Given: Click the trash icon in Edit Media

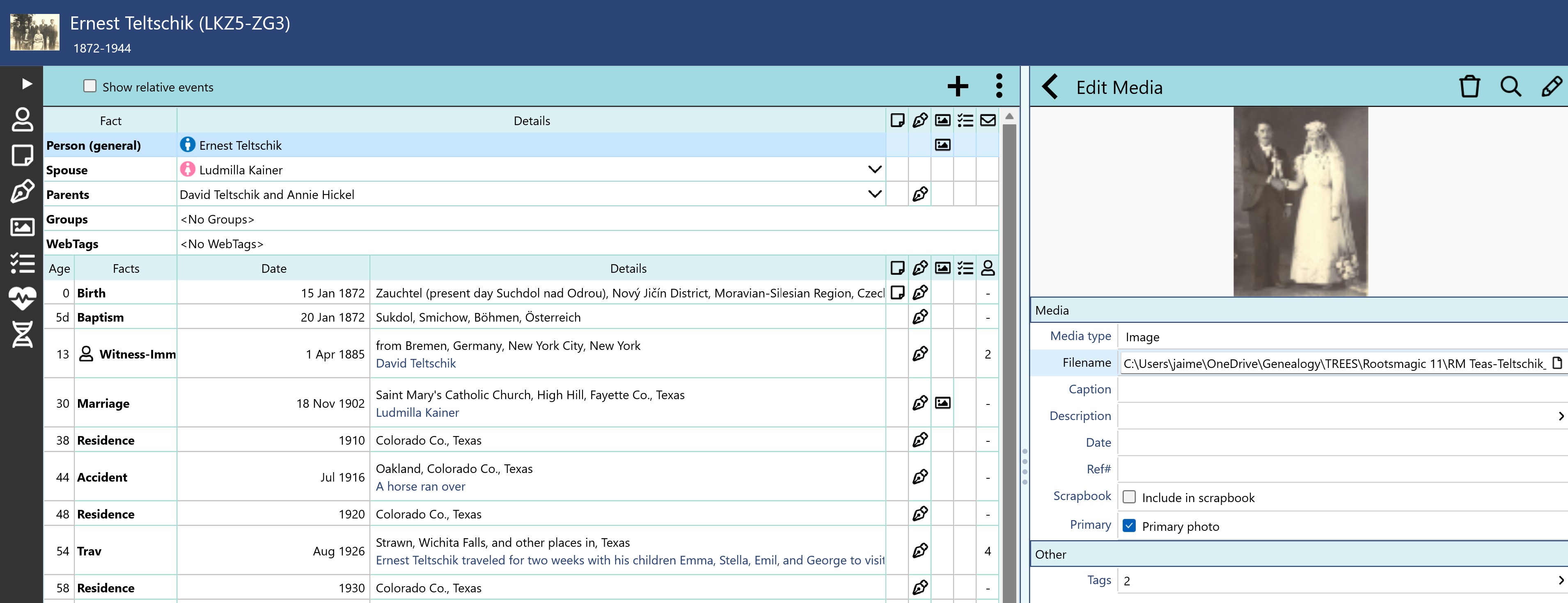Looking at the screenshot, I should tap(1469, 87).
